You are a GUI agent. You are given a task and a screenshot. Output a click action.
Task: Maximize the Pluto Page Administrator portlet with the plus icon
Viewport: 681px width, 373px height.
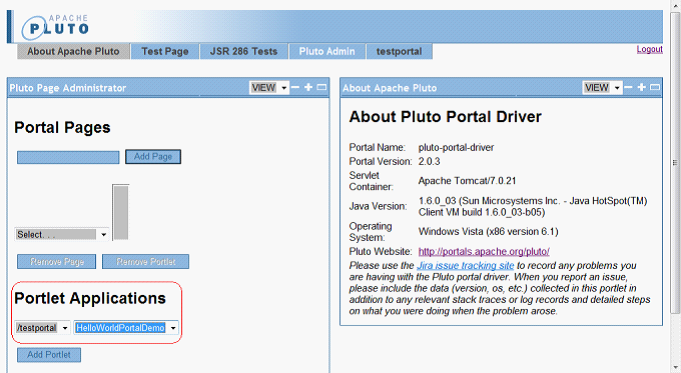[308, 87]
